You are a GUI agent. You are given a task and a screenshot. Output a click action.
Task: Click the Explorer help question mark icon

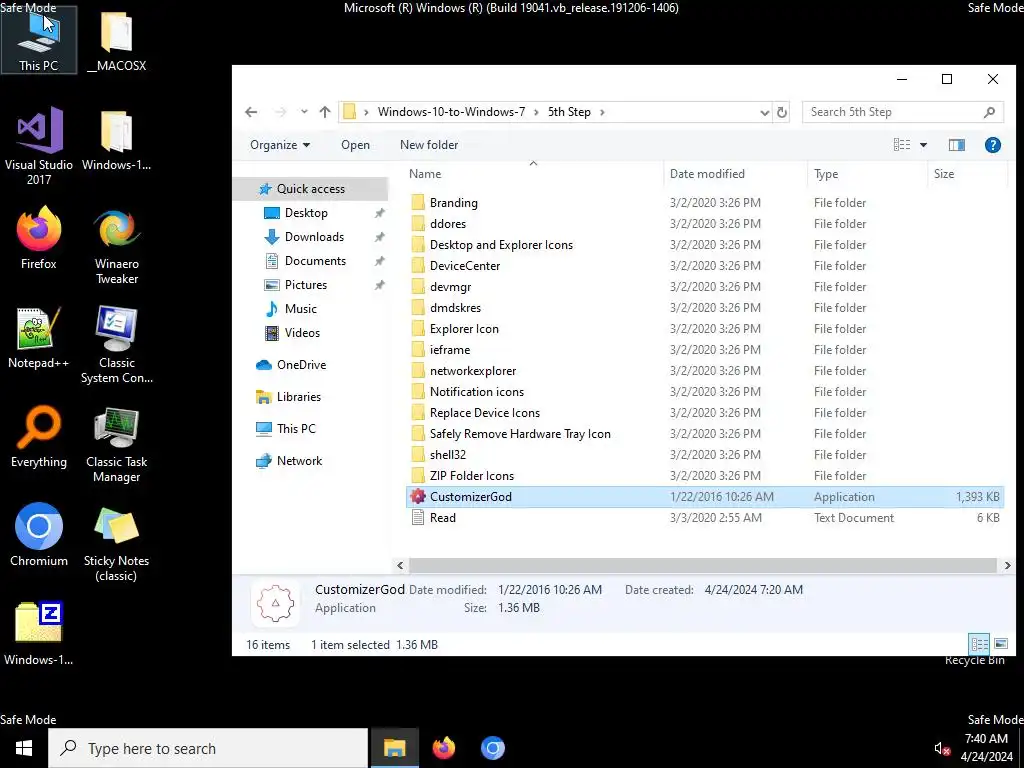pyautogui.click(x=992, y=145)
